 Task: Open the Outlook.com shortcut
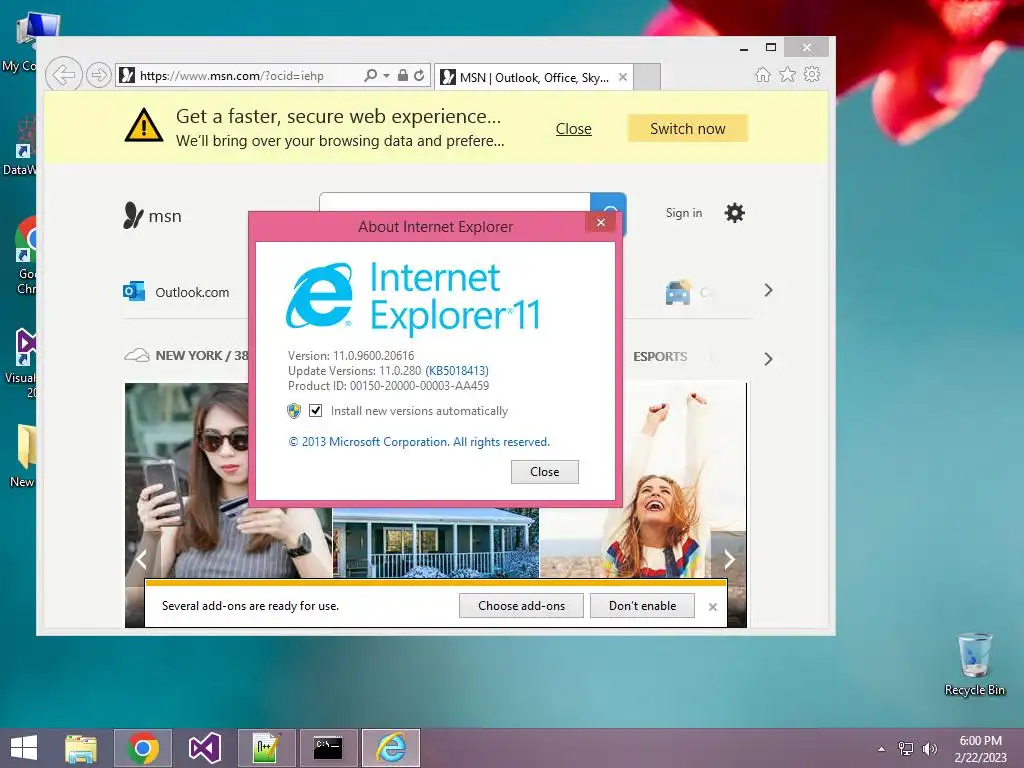176,291
